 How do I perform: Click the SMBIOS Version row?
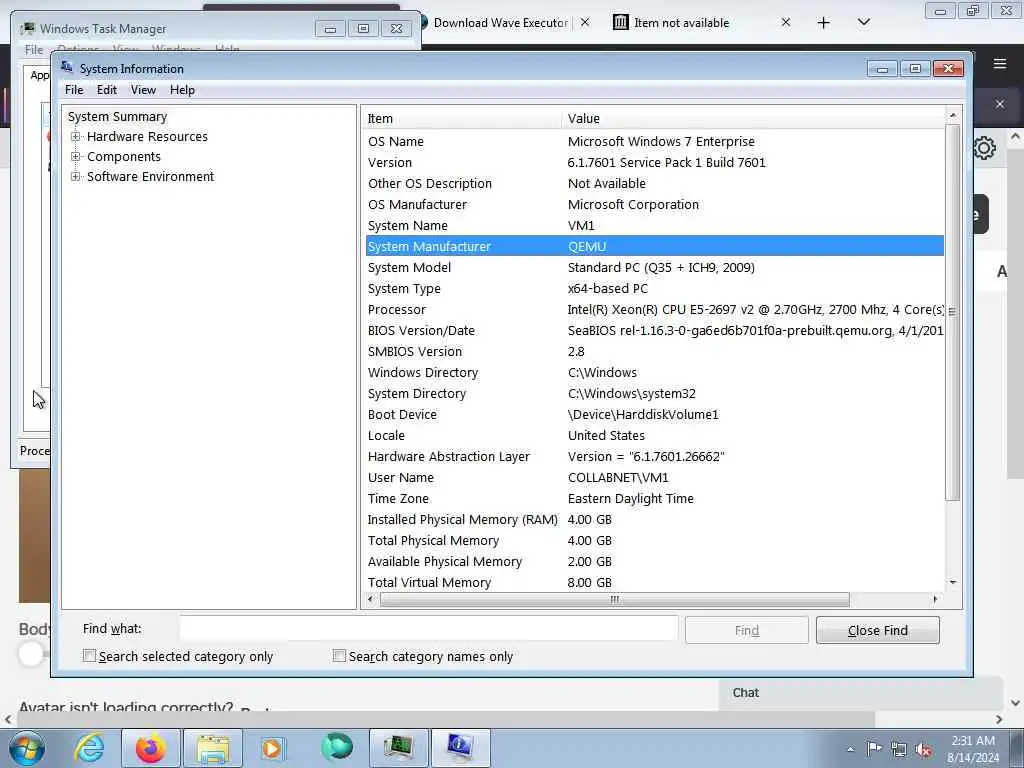(x=655, y=351)
